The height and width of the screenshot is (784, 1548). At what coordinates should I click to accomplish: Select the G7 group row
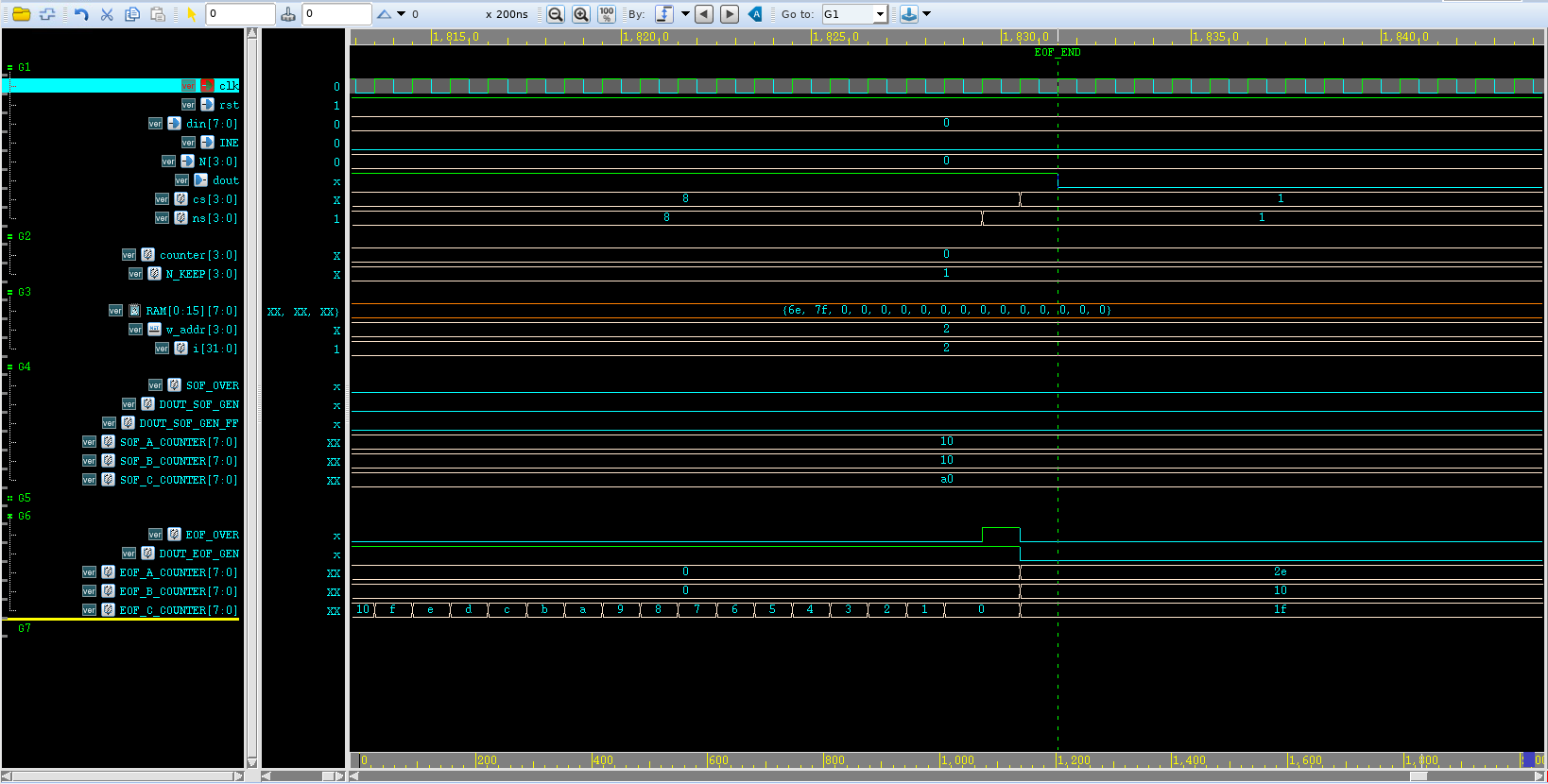pyautogui.click(x=25, y=628)
